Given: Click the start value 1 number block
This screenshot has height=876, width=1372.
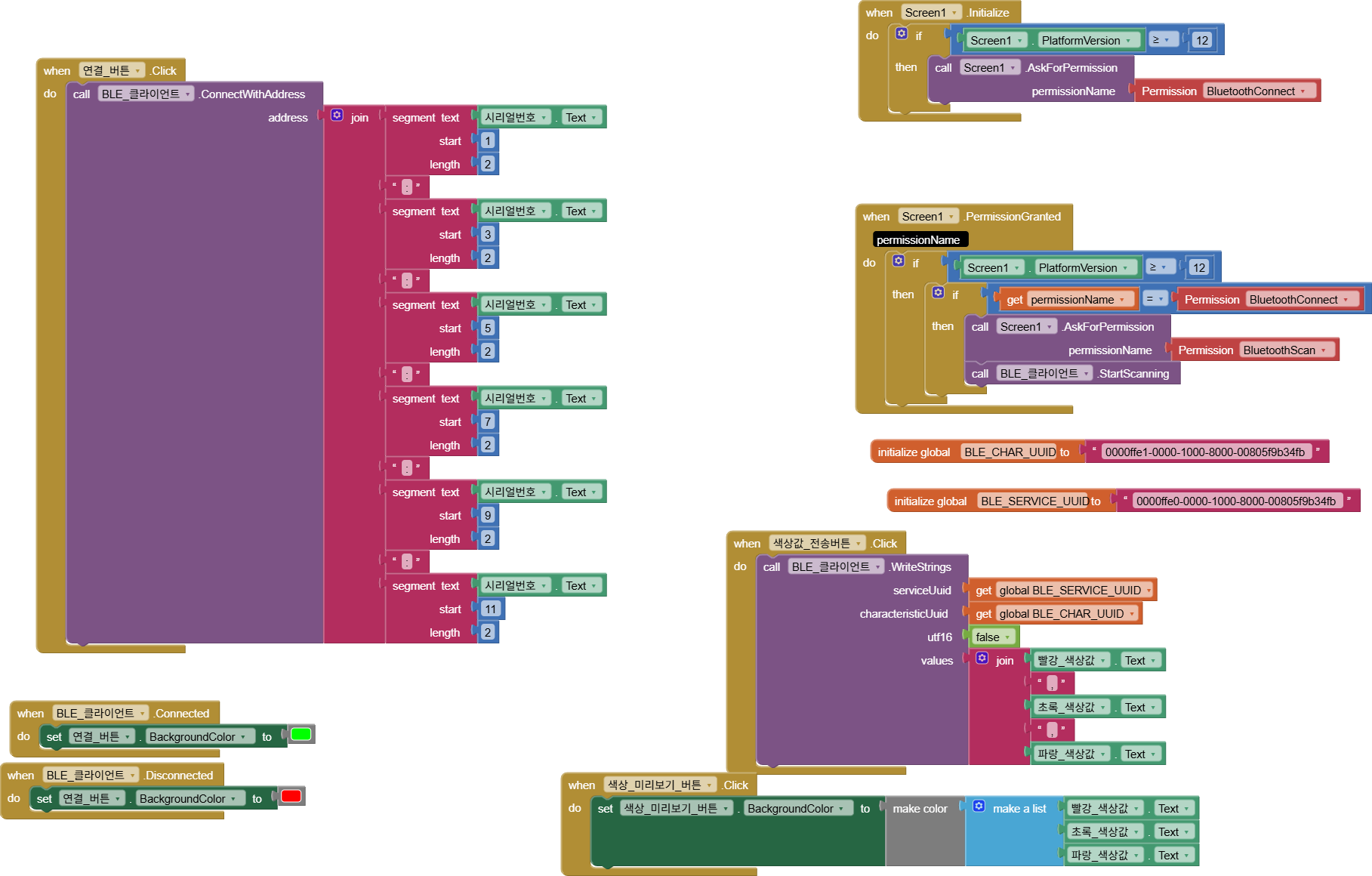Looking at the screenshot, I should 488,141.
